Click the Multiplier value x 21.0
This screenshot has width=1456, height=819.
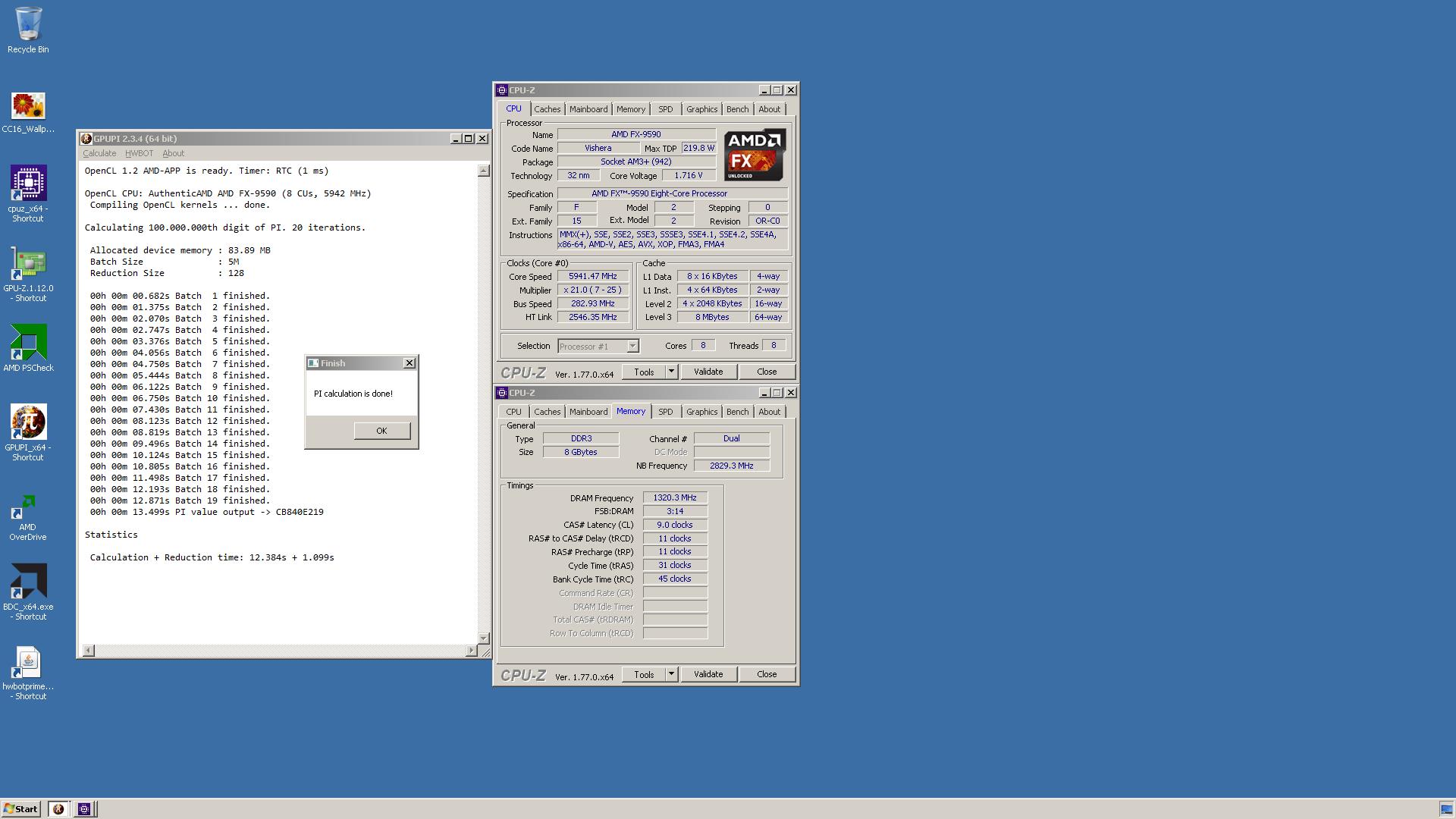(x=592, y=290)
